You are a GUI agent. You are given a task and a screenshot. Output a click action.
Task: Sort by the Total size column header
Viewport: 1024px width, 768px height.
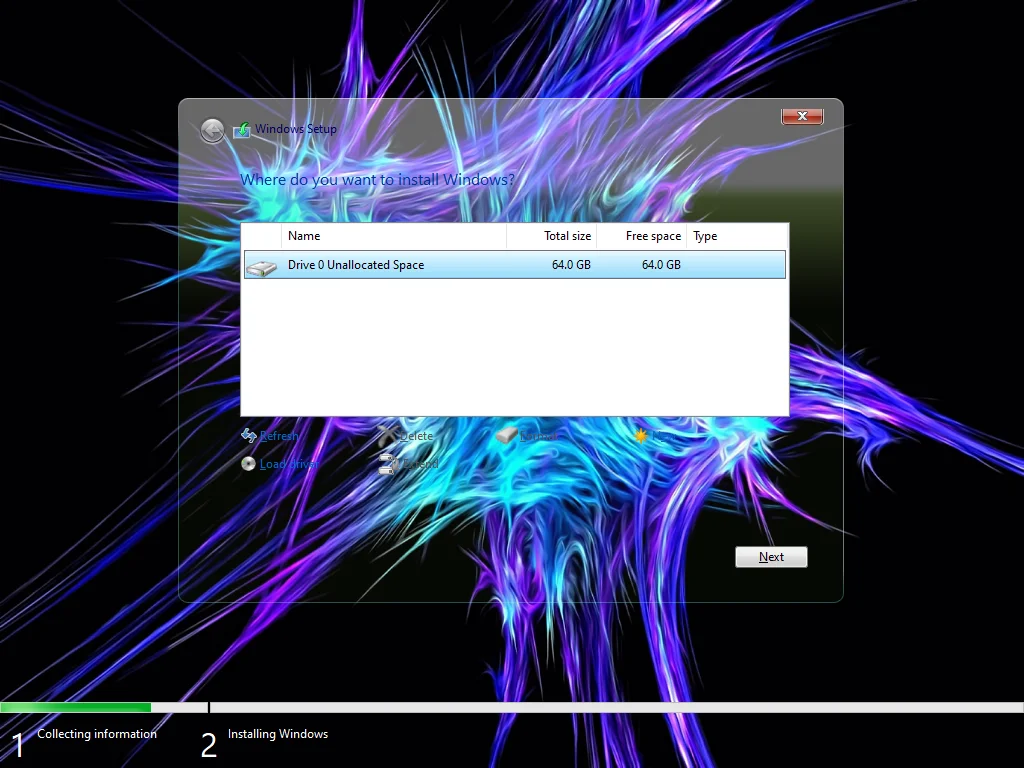pyautogui.click(x=551, y=236)
